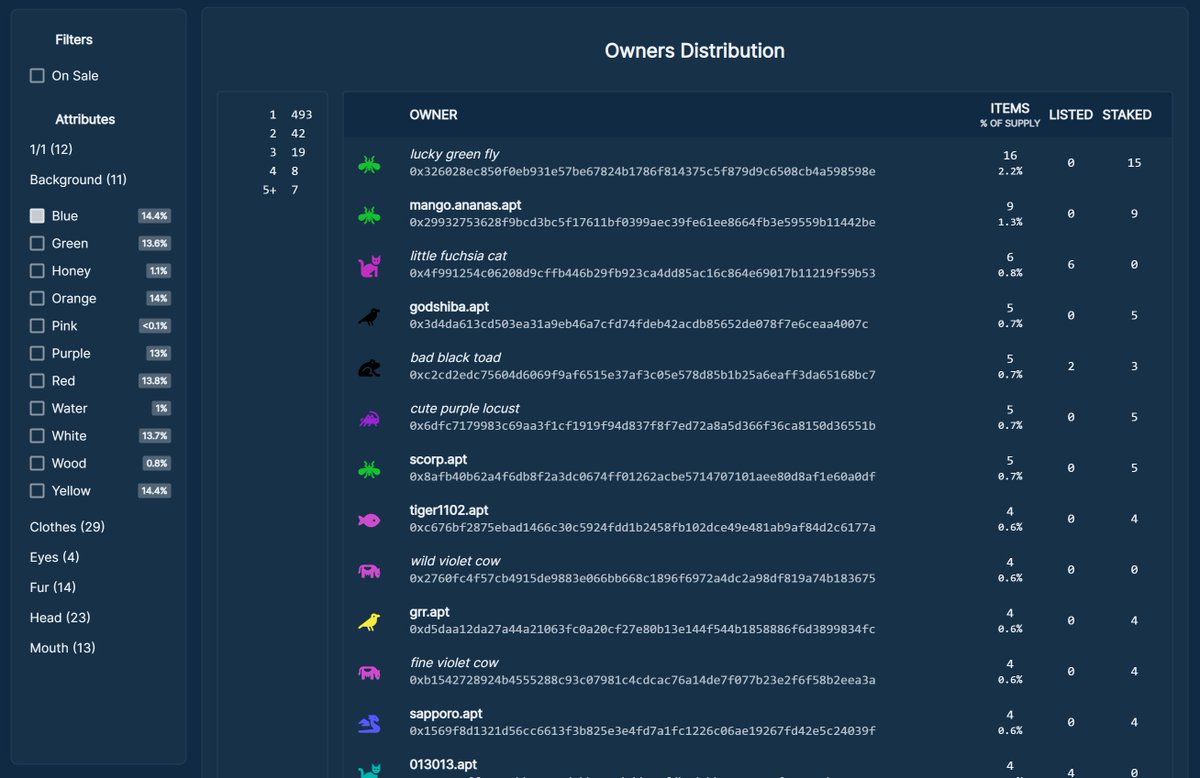Click the <0.1% badge next to Pink
1200x778 pixels.
pyautogui.click(x=154, y=326)
